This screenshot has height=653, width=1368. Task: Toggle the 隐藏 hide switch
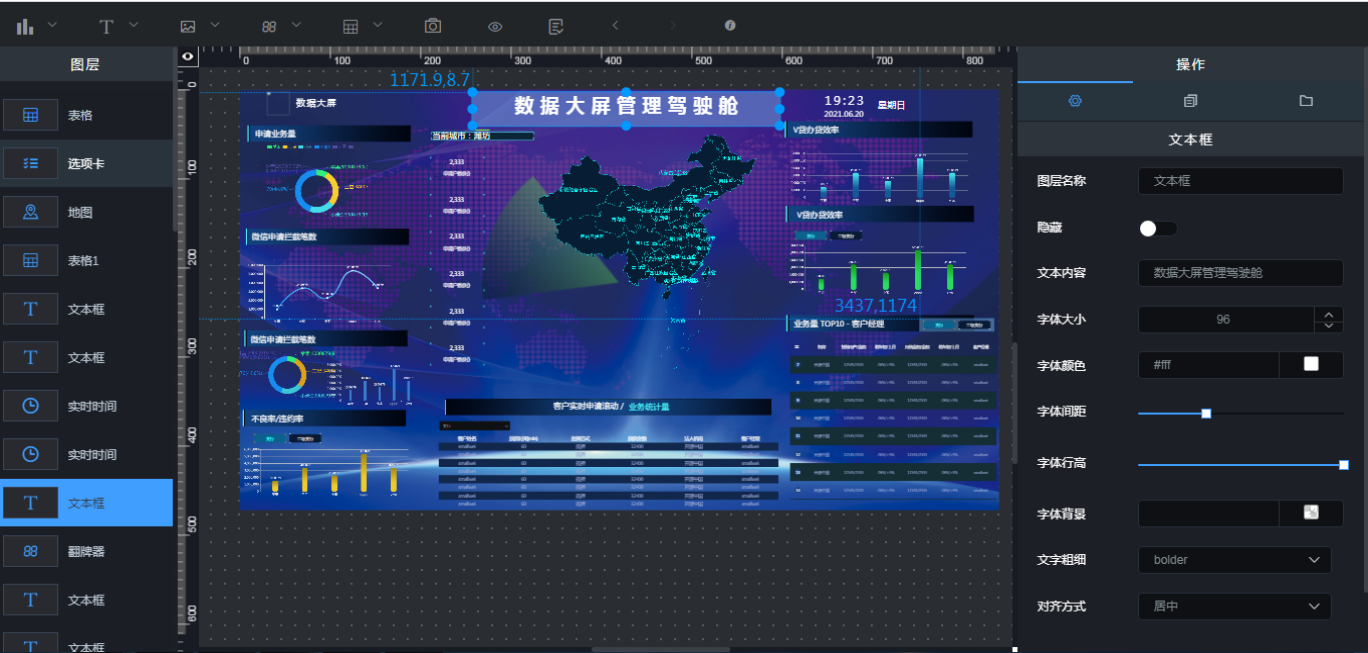click(1157, 229)
